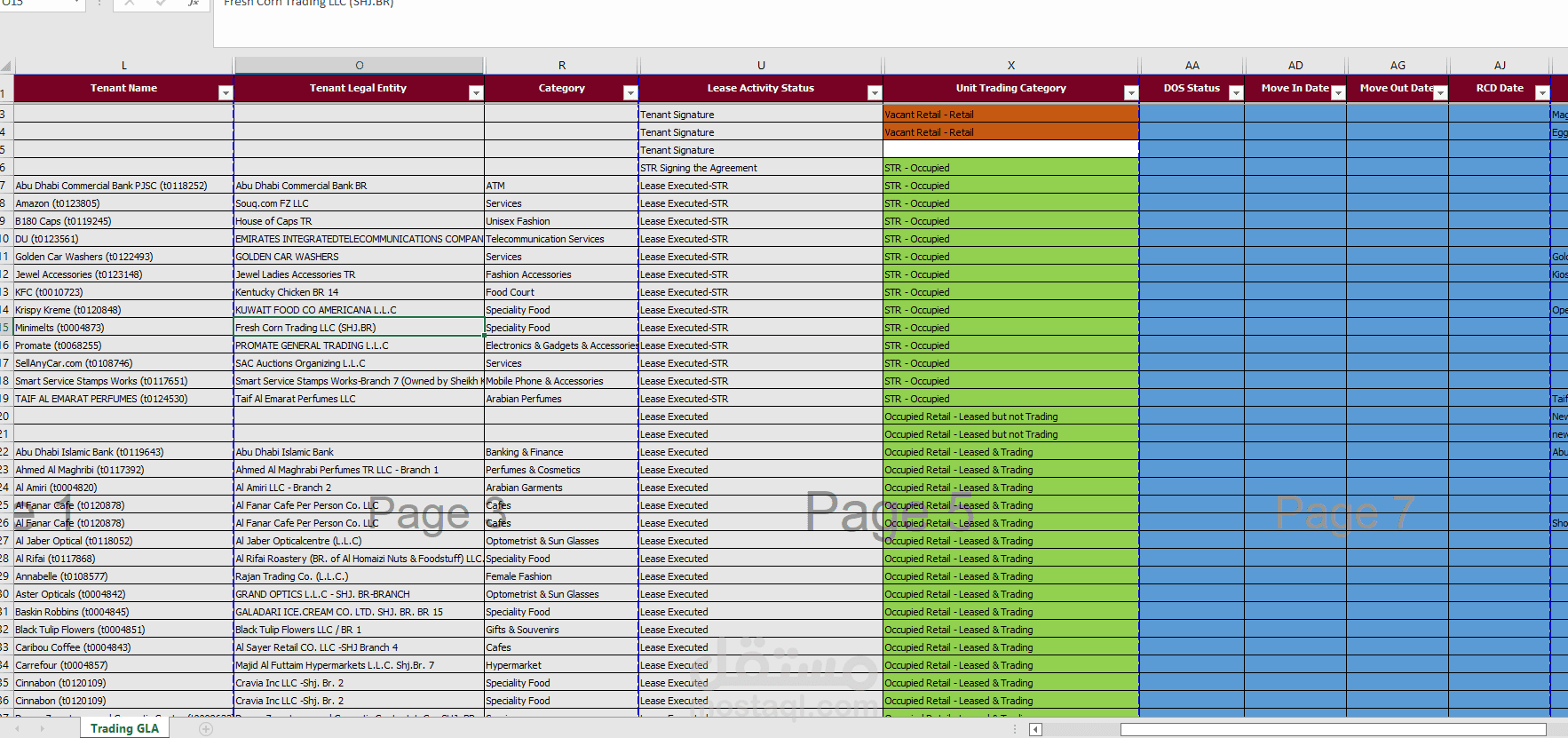Open the Tenant Legal Entity filter dropdown
This screenshot has height=738, width=1568.
(476, 93)
